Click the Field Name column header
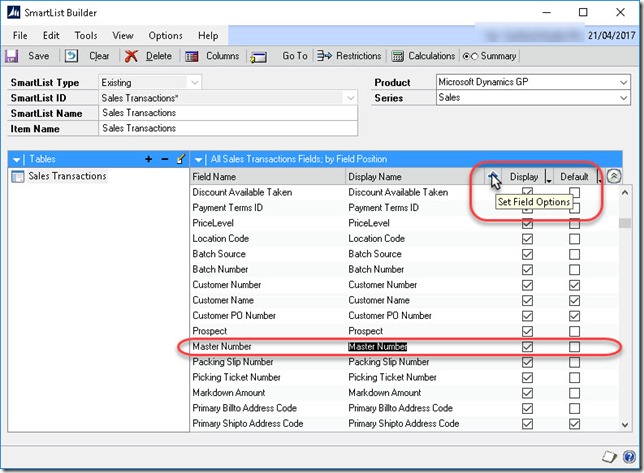Image resolution: width=644 pixels, height=473 pixels. [x=268, y=177]
